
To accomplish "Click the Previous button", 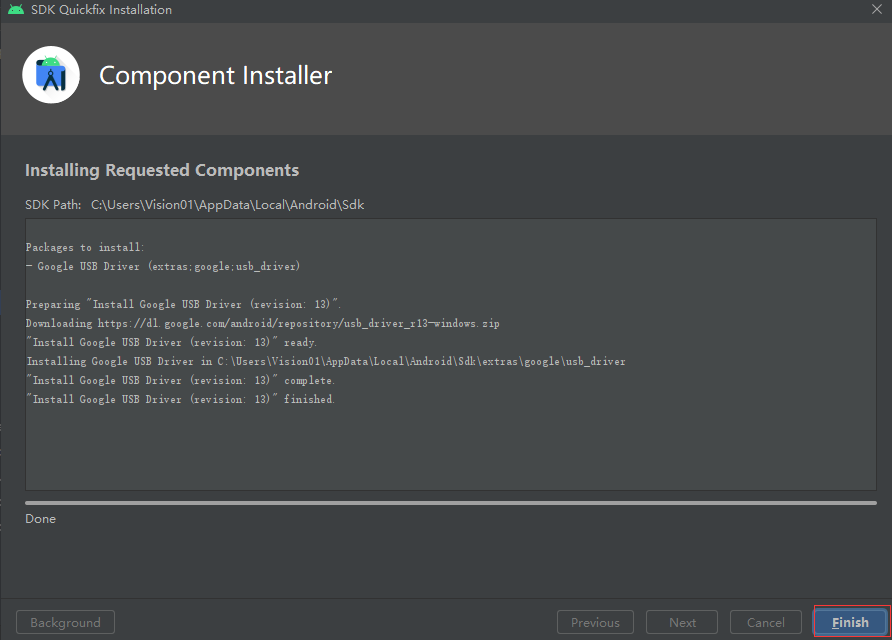I will point(595,622).
